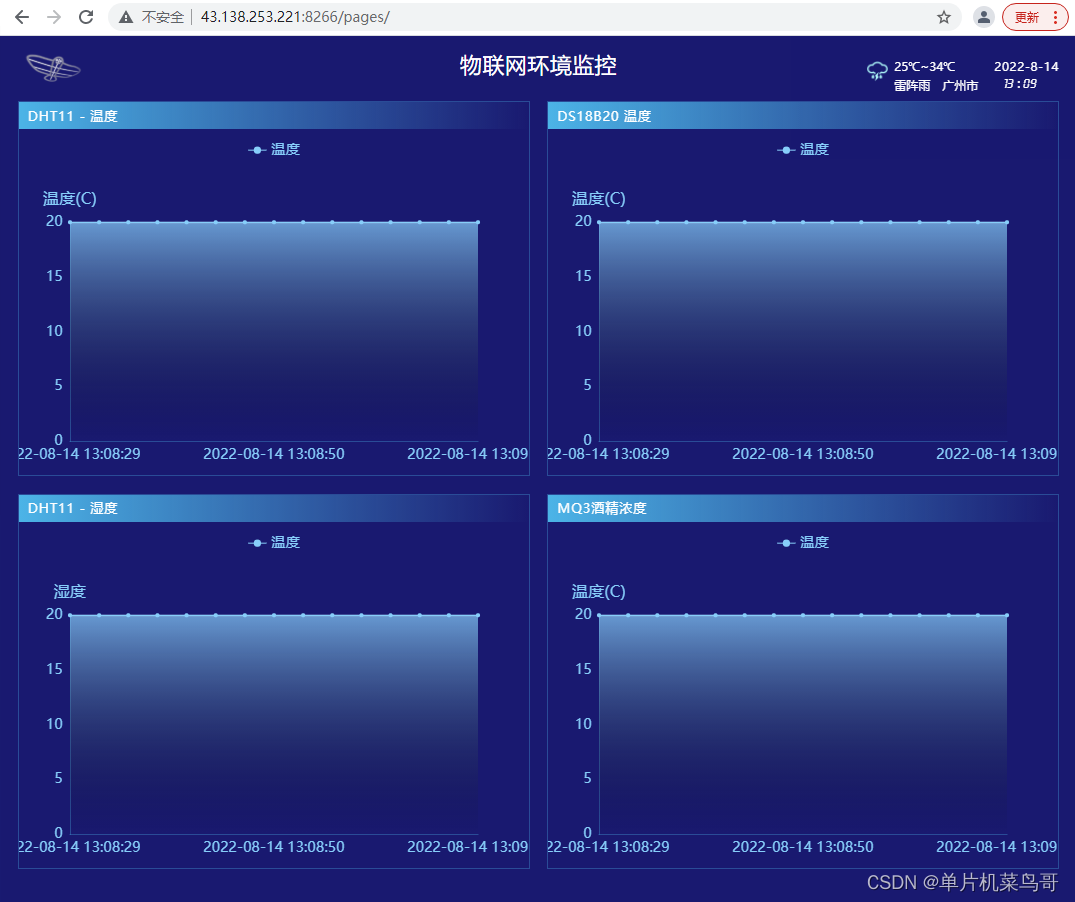Click 温度(C) axis title in MQ3 chart
The height and width of the screenshot is (902, 1075).
pyautogui.click(x=599, y=592)
